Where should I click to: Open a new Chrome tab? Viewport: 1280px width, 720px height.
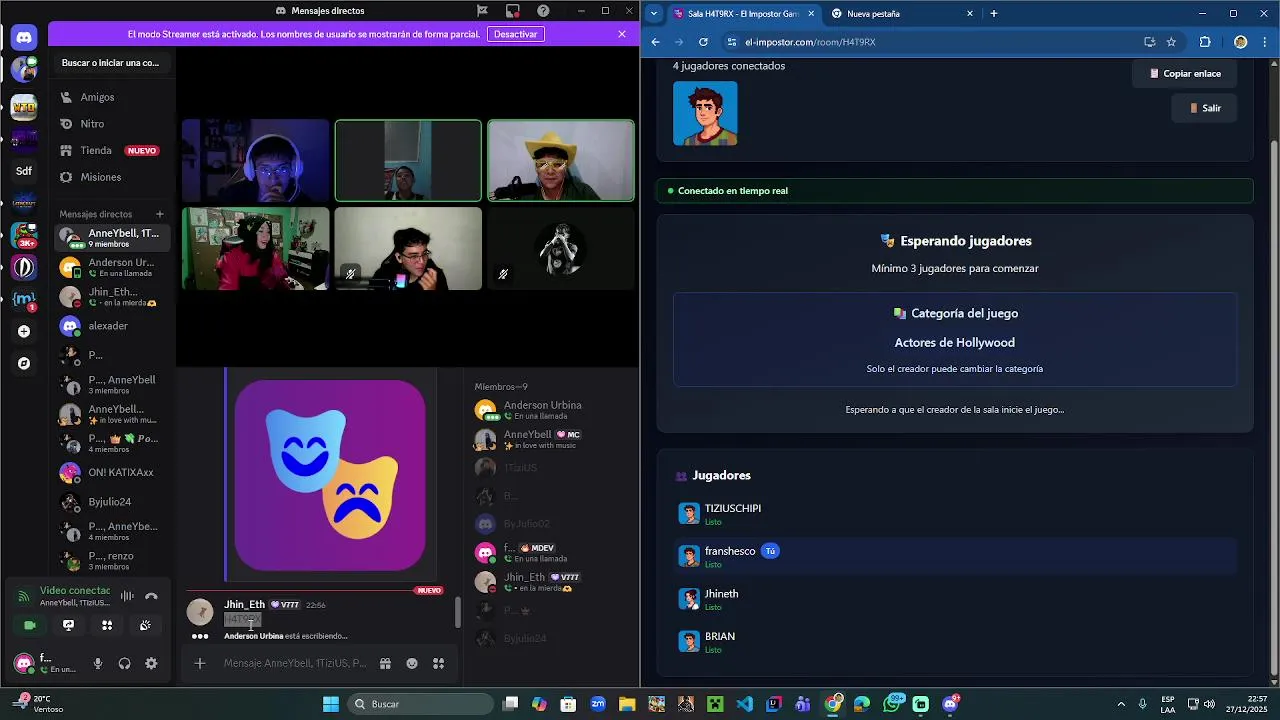pos(994,14)
